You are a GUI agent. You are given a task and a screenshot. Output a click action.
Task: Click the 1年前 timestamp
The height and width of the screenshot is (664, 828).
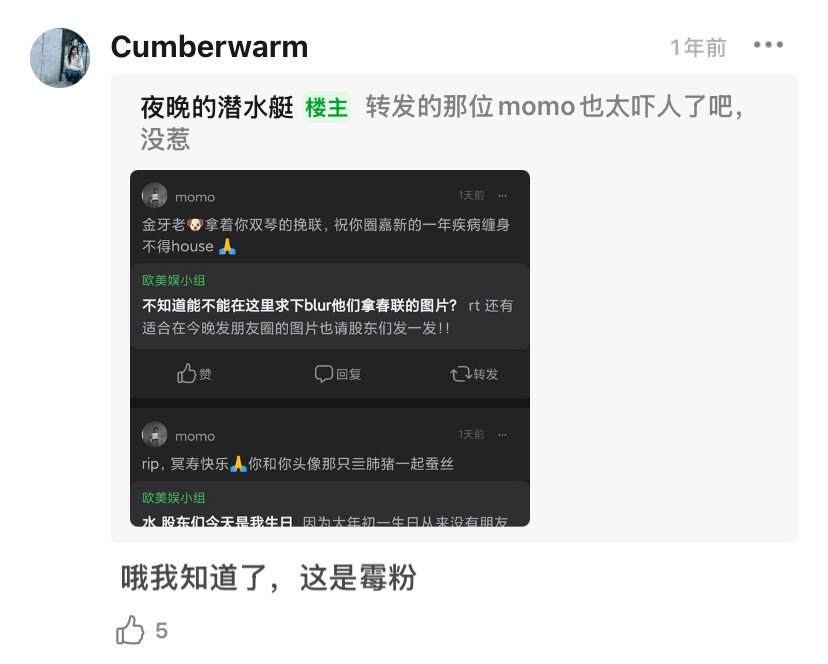pyautogui.click(x=698, y=48)
